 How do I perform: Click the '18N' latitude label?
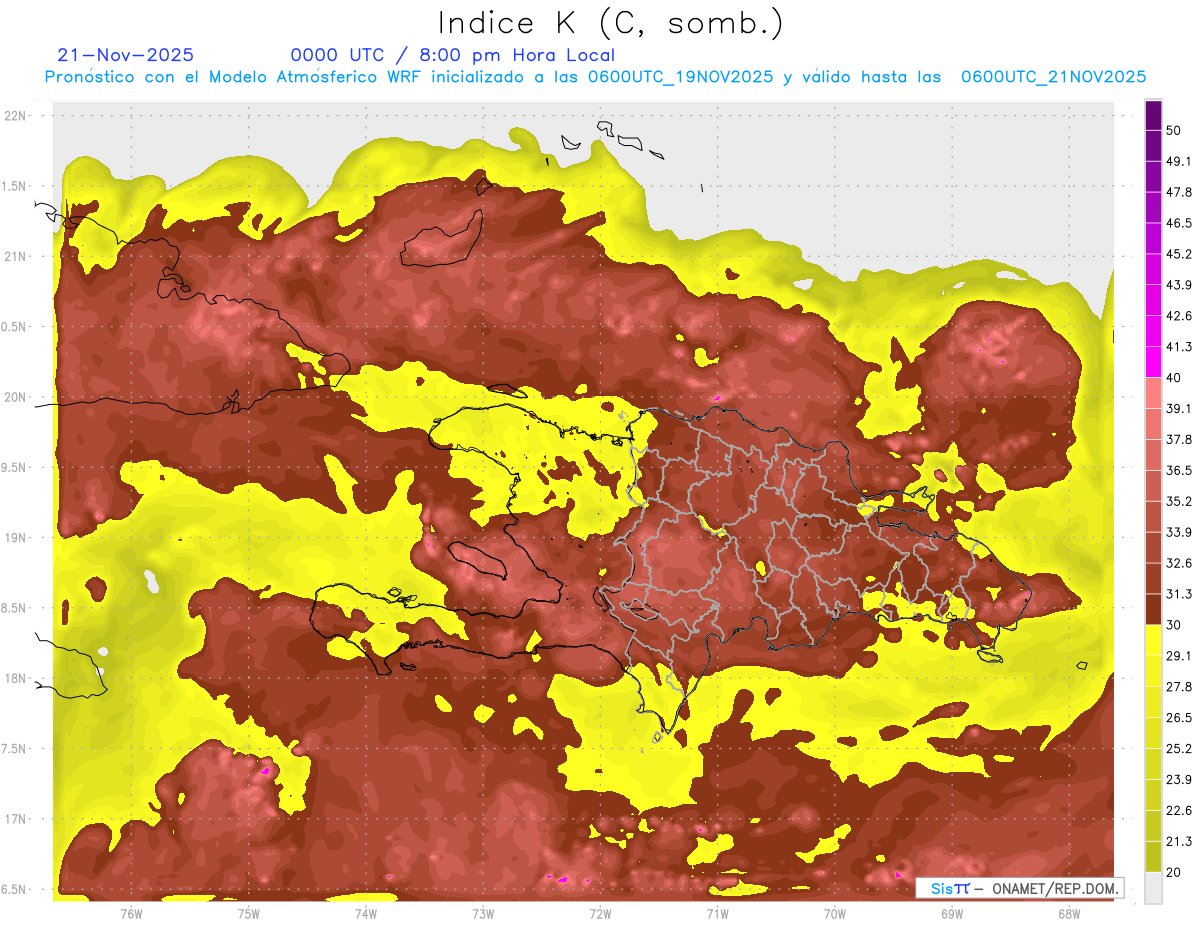(15, 678)
